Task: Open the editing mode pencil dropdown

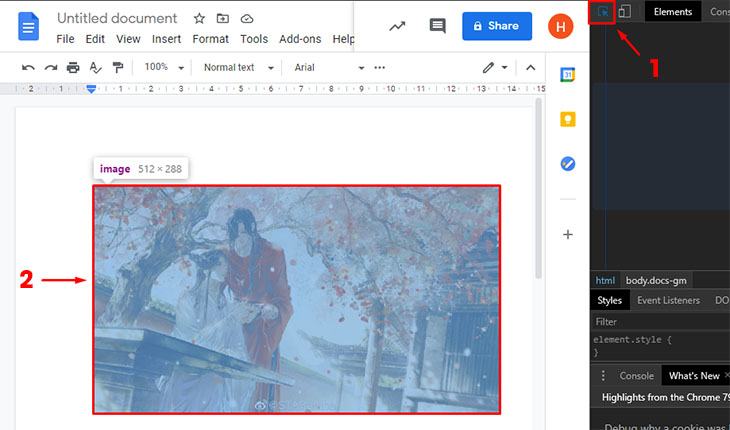Action: point(495,67)
